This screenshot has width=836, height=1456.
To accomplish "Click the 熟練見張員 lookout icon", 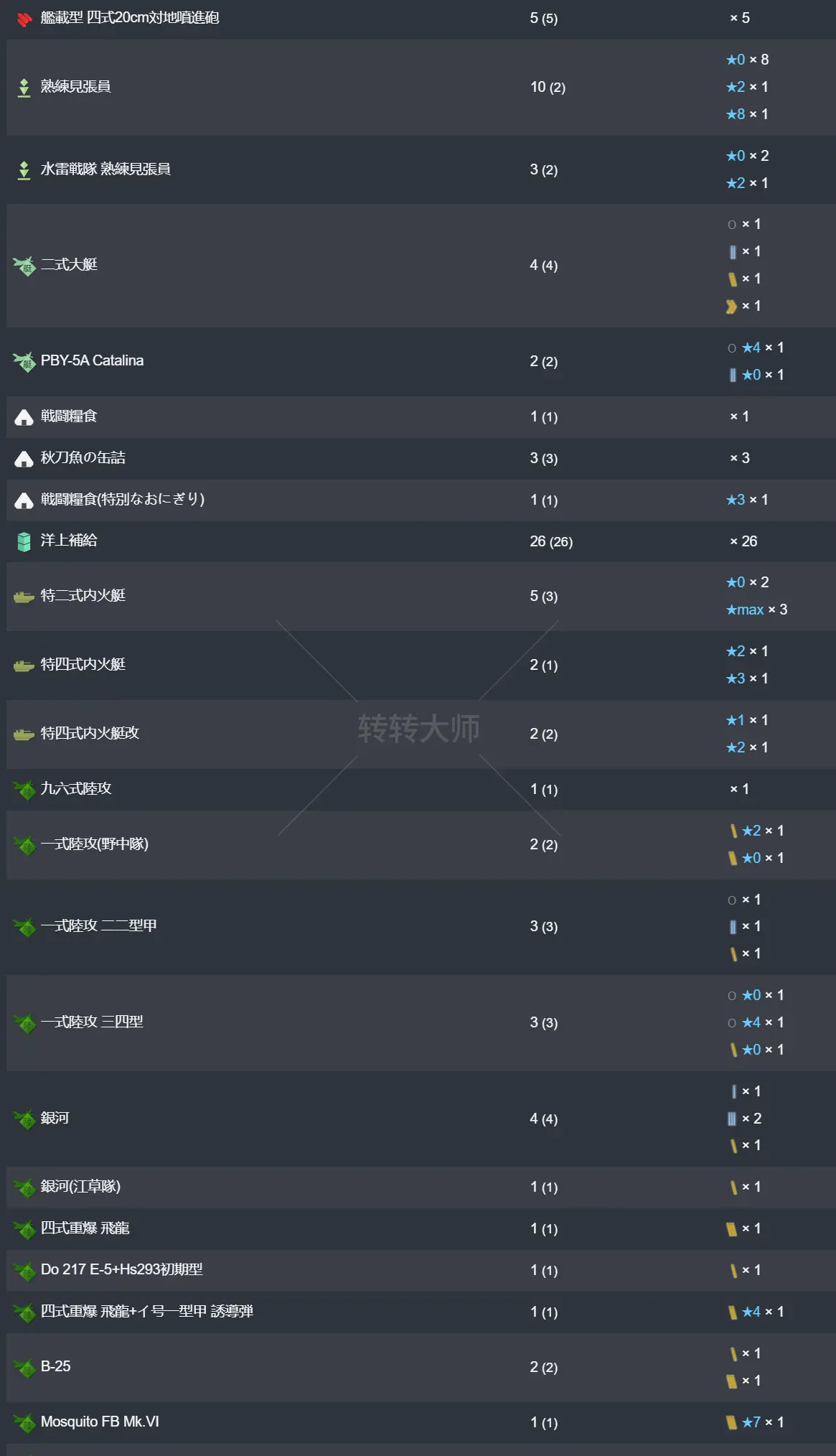I will 24,88.
